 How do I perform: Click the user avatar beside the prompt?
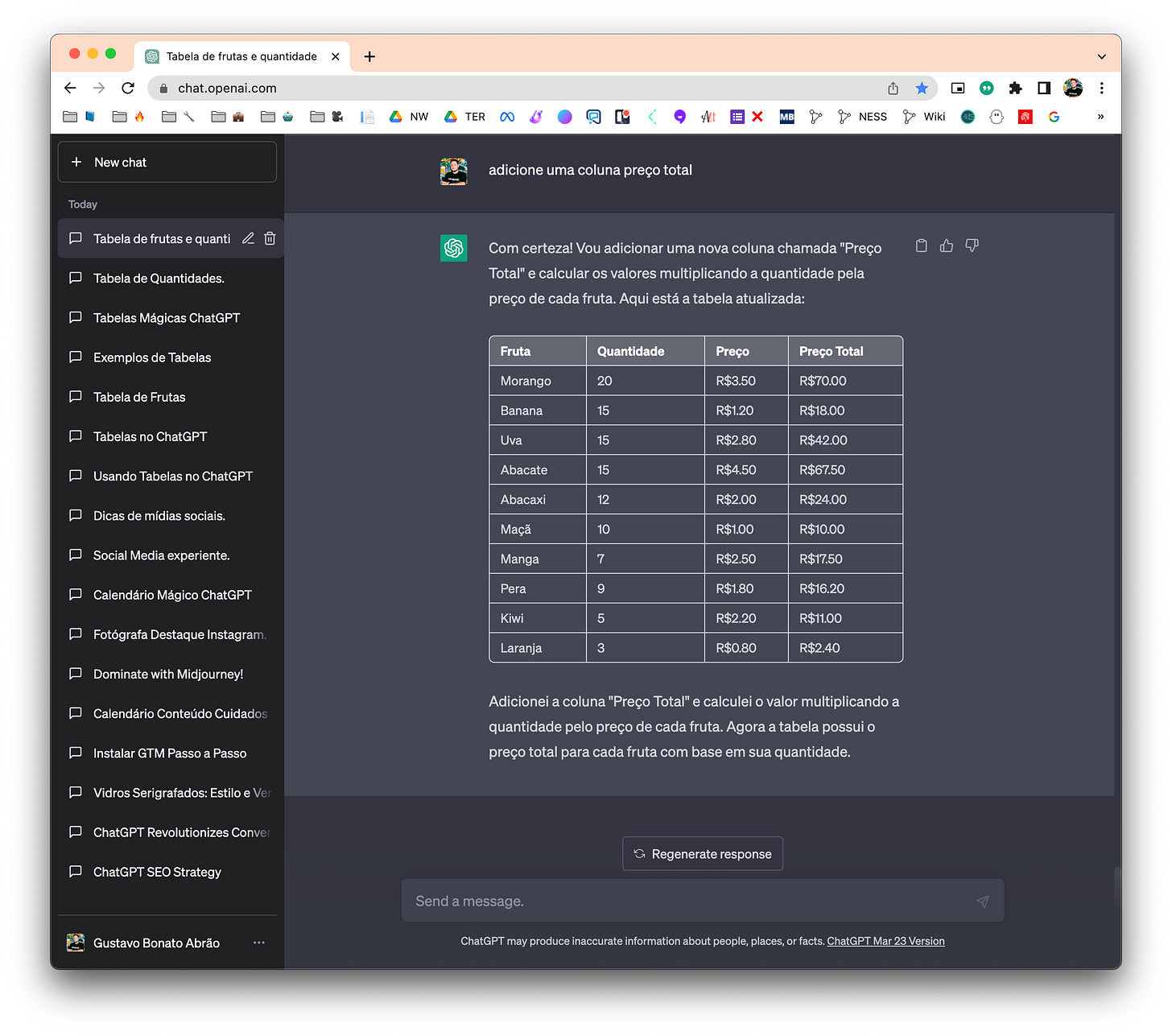454,171
